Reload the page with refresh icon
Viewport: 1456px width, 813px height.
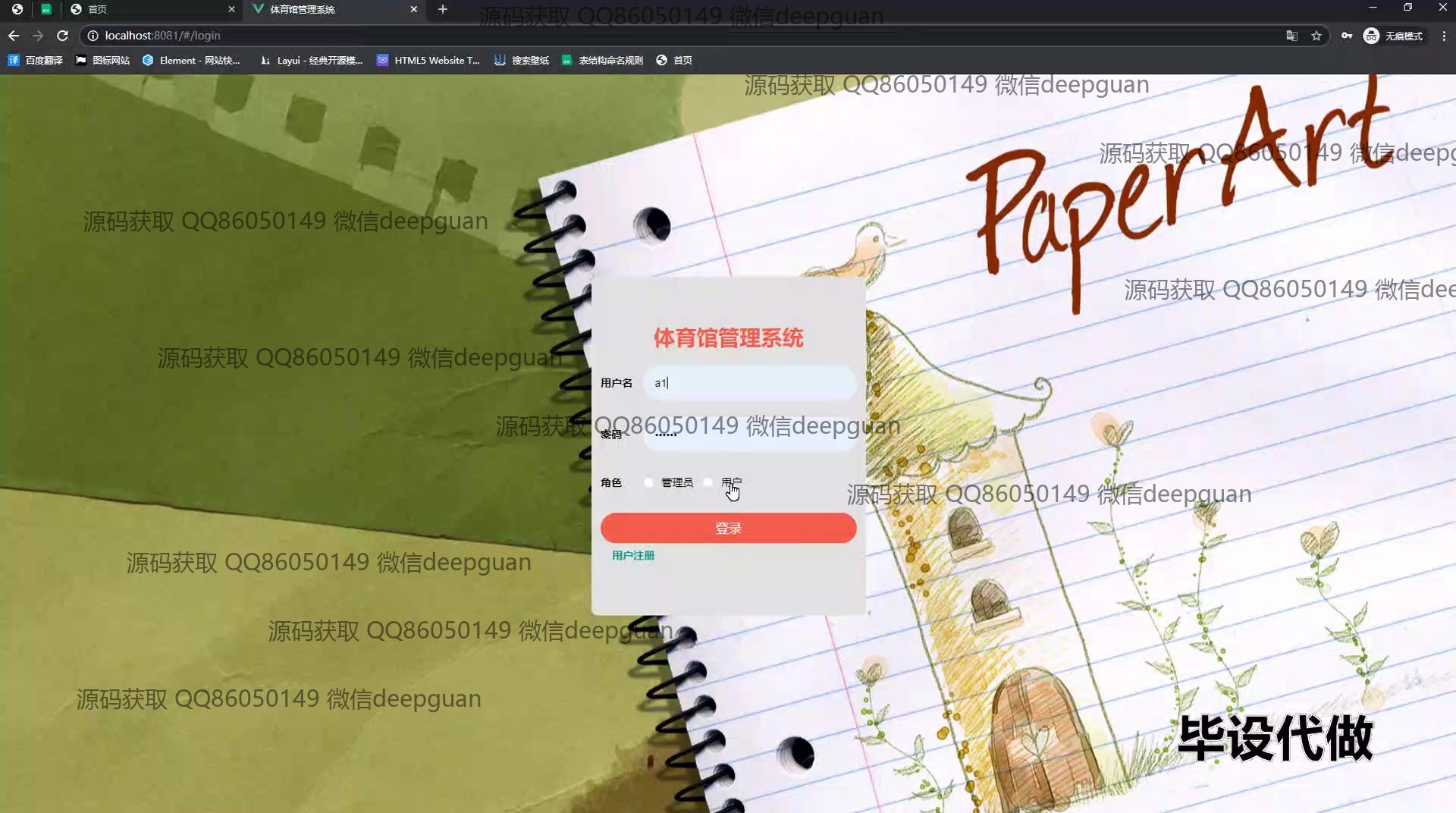click(63, 36)
